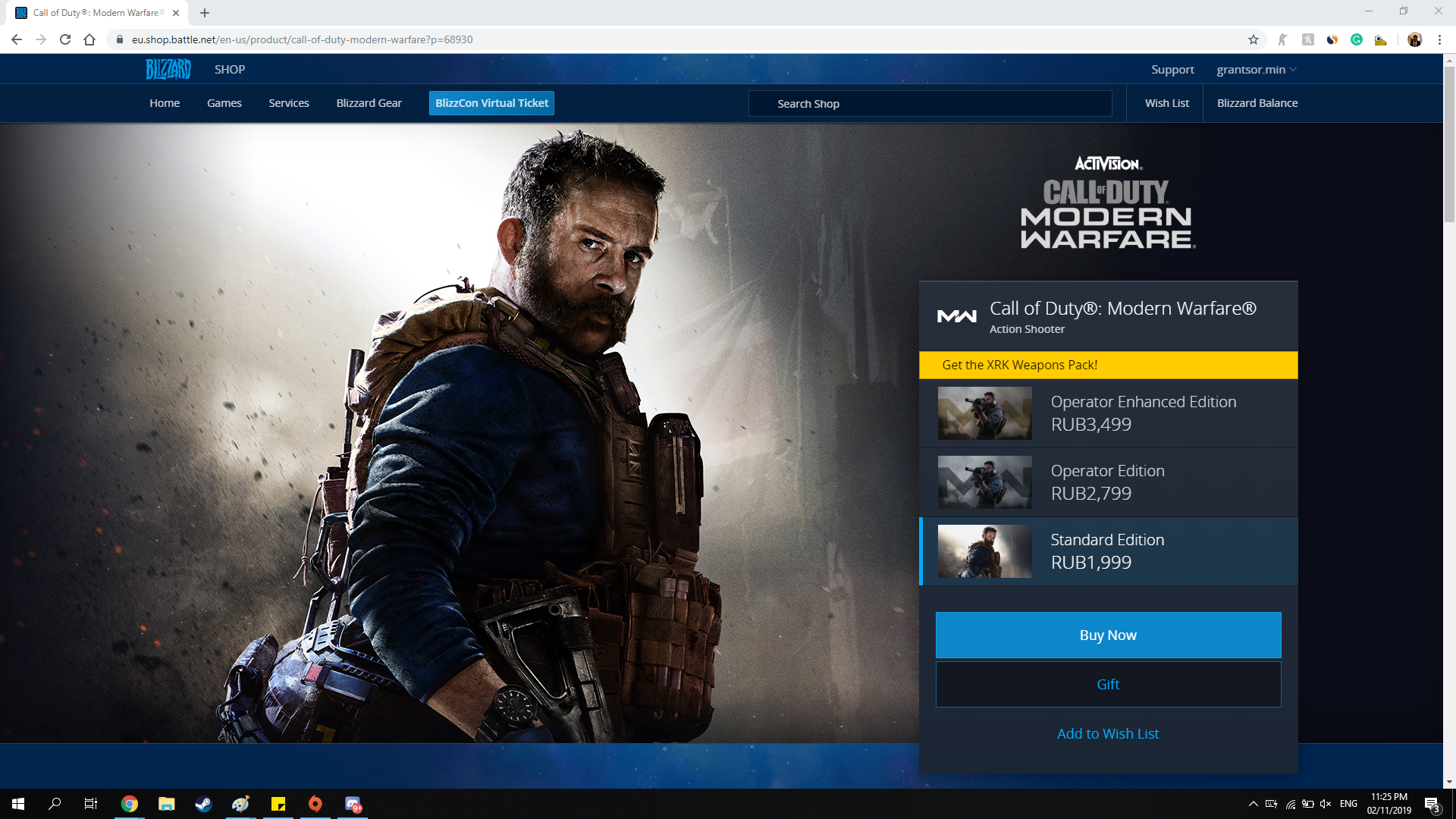Open the Grammarly extension icon
This screenshot has width=1456, height=819.
[x=1357, y=39]
